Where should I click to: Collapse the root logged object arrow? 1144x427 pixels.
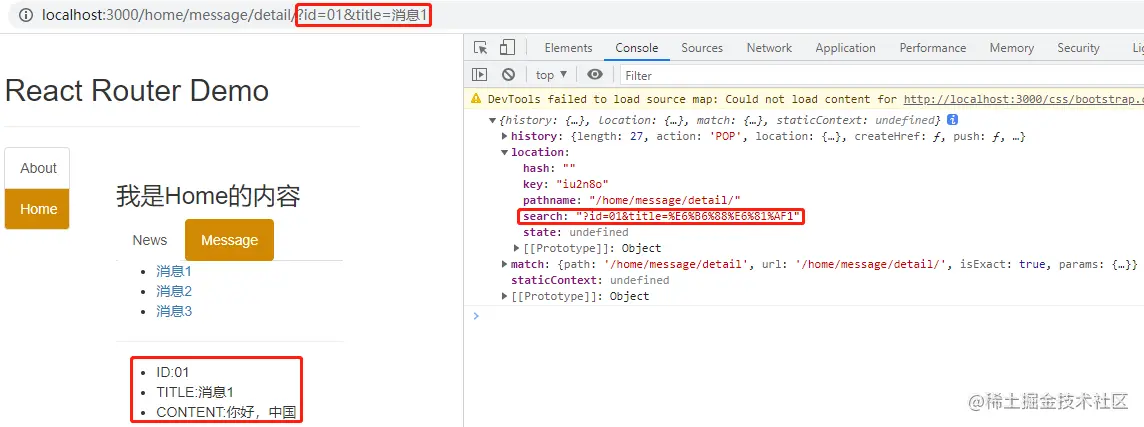pos(492,120)
